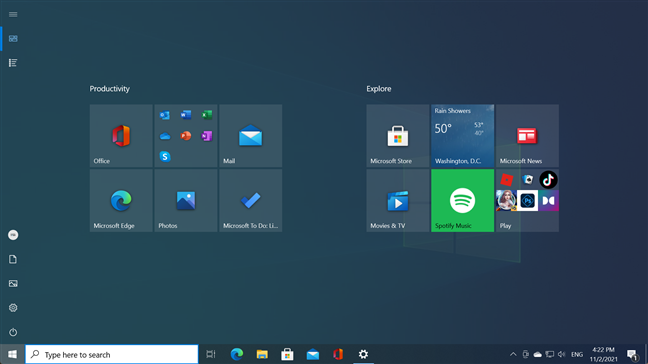Launch Word from the Office apps tile

(186, 115)
